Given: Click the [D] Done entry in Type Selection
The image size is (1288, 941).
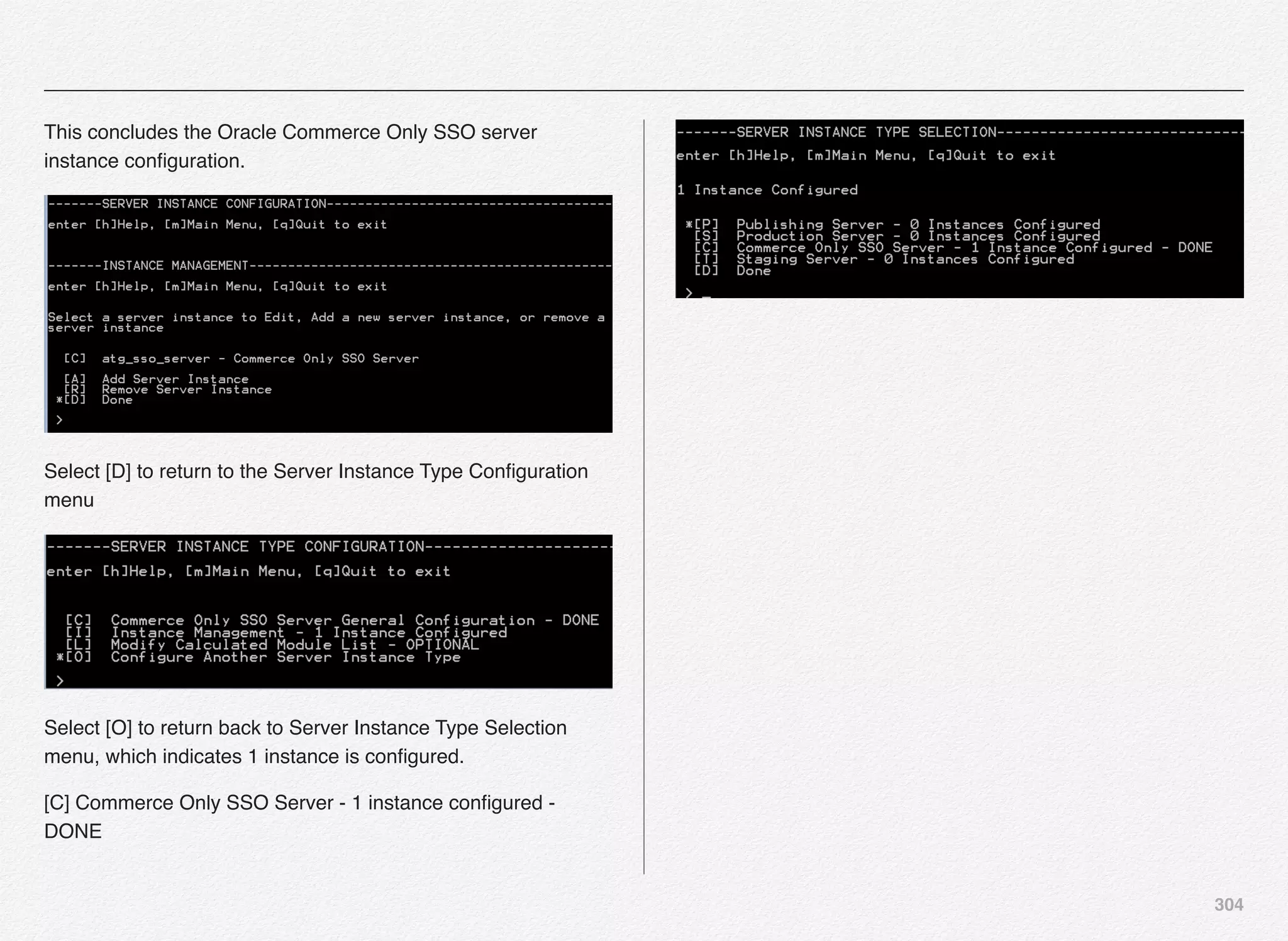Looking at the screenshot, I should pyautogui.click(x=733, y=271).
